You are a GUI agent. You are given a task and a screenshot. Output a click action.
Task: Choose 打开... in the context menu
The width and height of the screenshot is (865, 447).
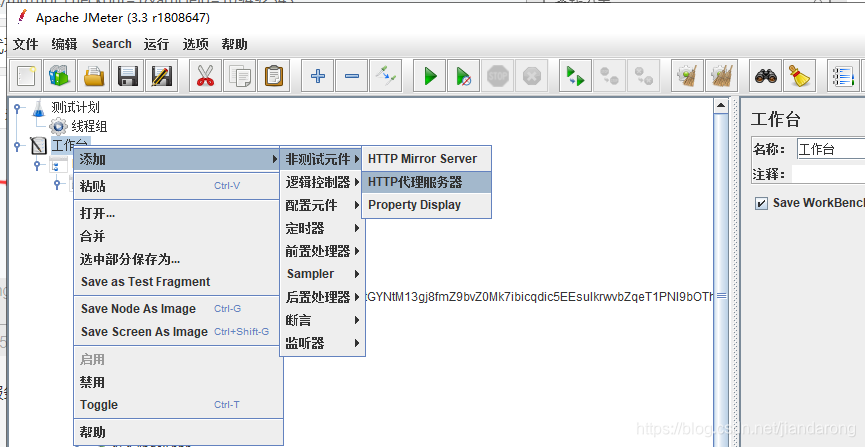click(x=178, y=213)
